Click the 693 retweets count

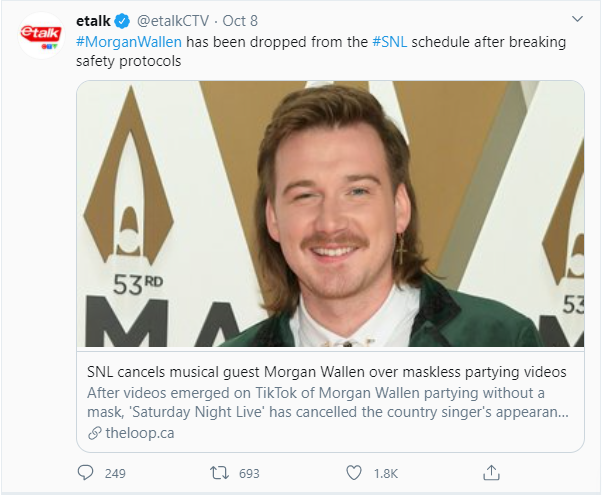(x=249, y=472)
